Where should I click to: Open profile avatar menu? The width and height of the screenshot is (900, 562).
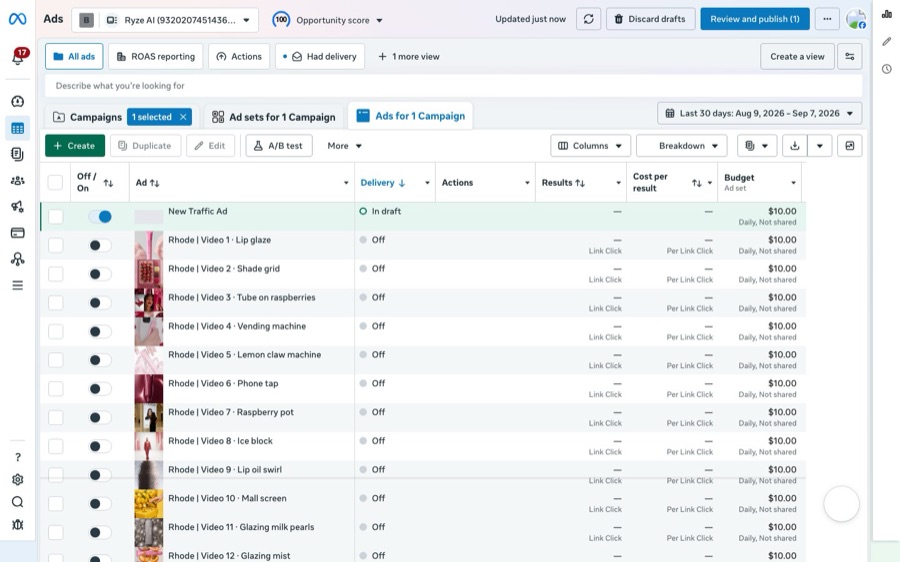tap(856, 19)
